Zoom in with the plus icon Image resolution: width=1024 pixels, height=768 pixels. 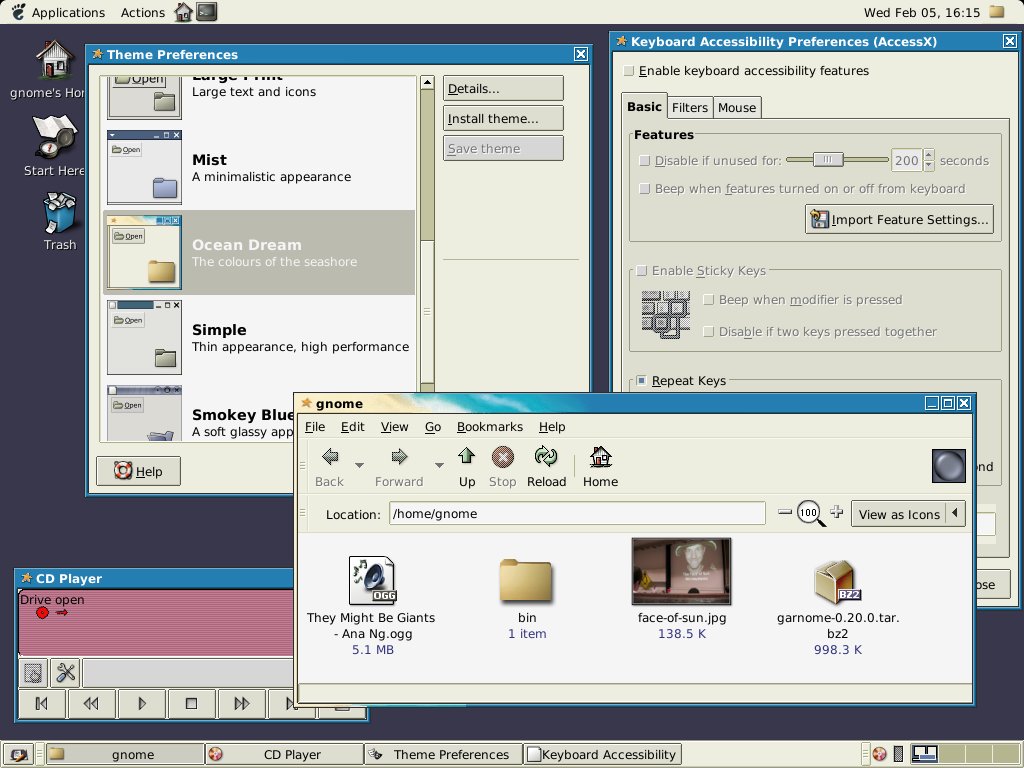[x=837, y=512]
